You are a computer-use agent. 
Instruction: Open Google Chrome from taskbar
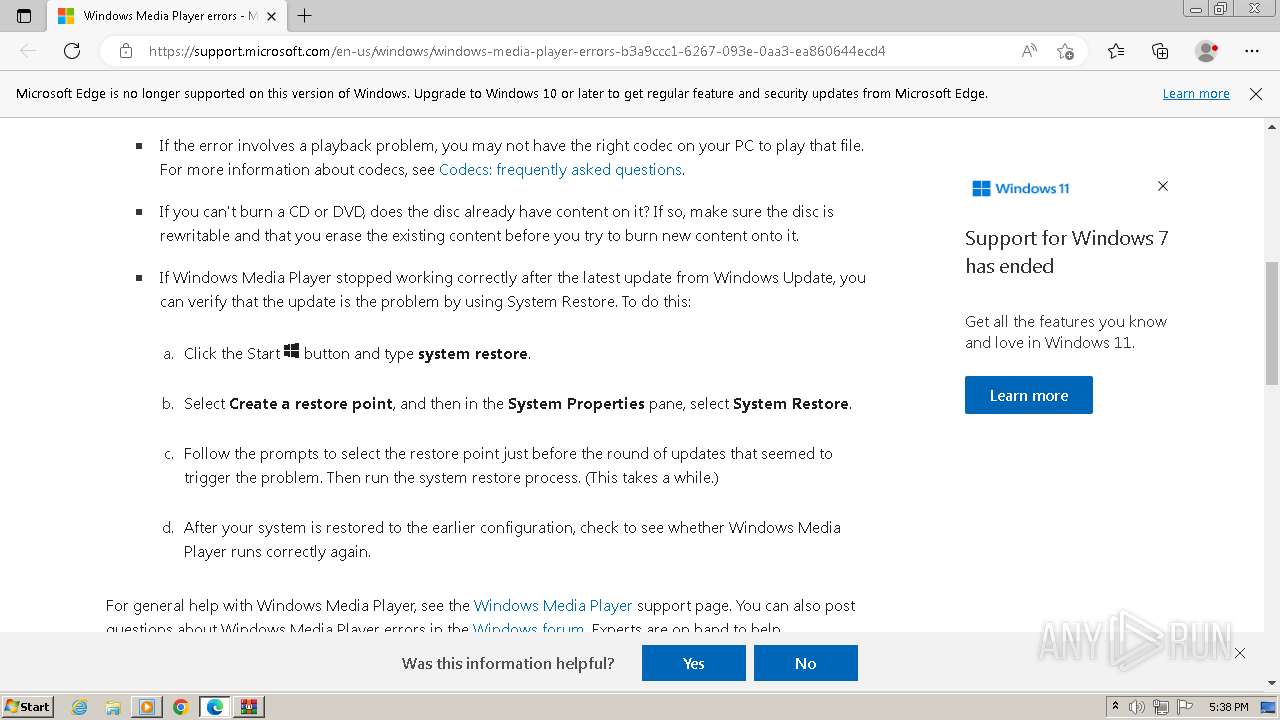[x=181, y=707]
